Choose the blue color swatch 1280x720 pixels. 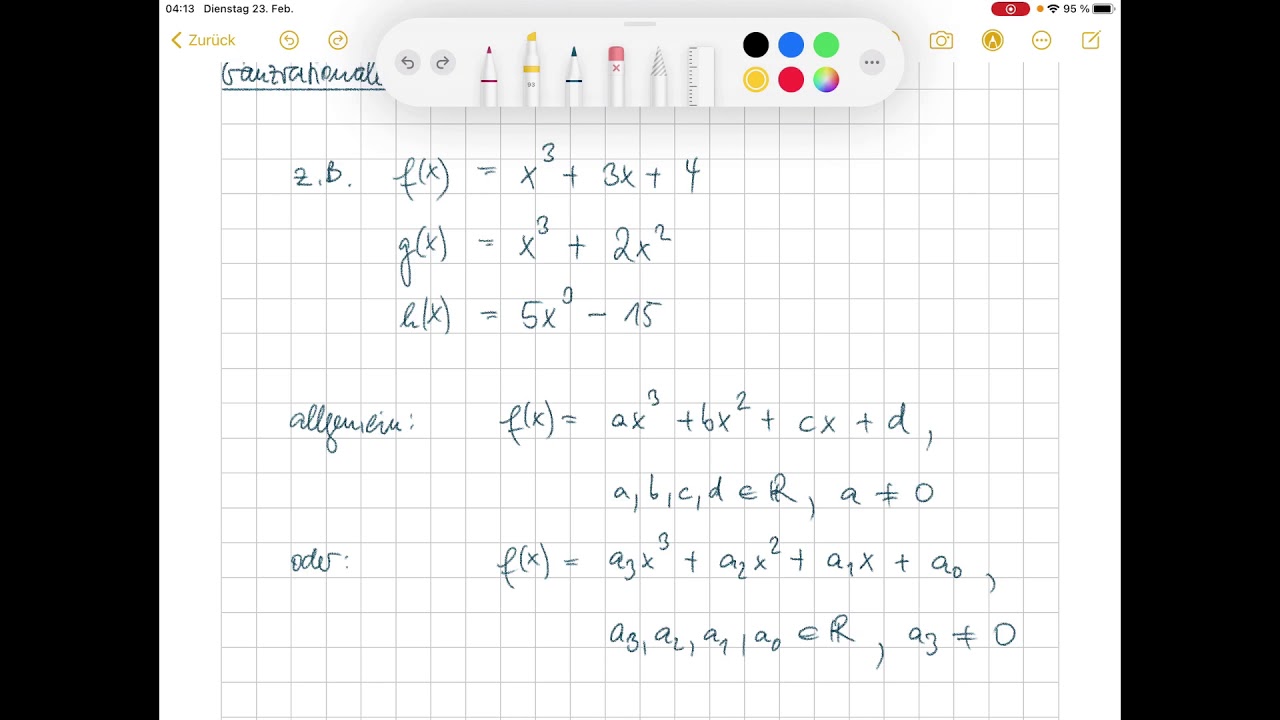click(x=791, y=45)
